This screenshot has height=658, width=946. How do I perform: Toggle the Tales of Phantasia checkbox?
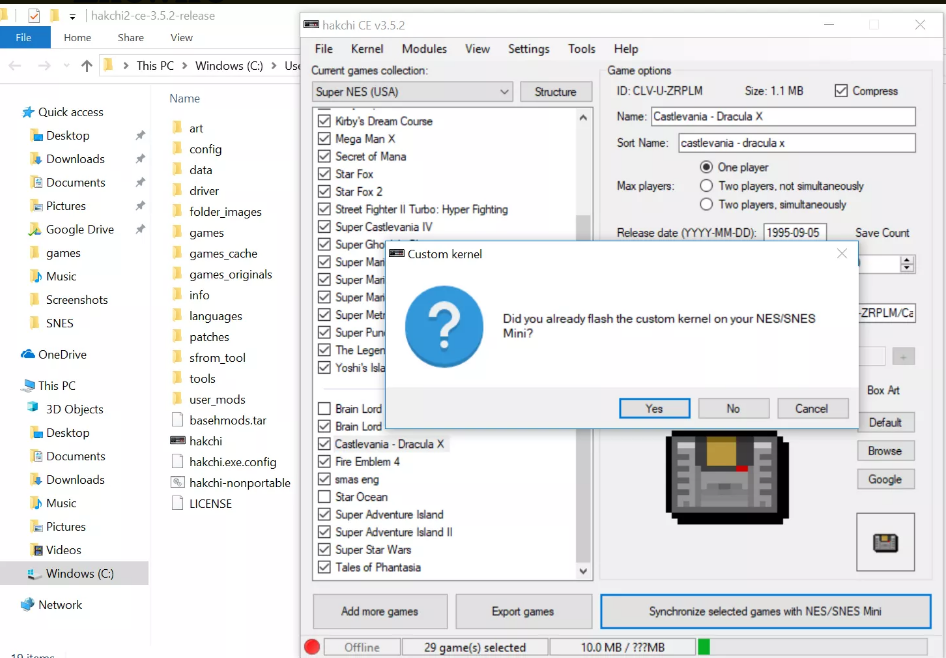[x=324, y=567]
